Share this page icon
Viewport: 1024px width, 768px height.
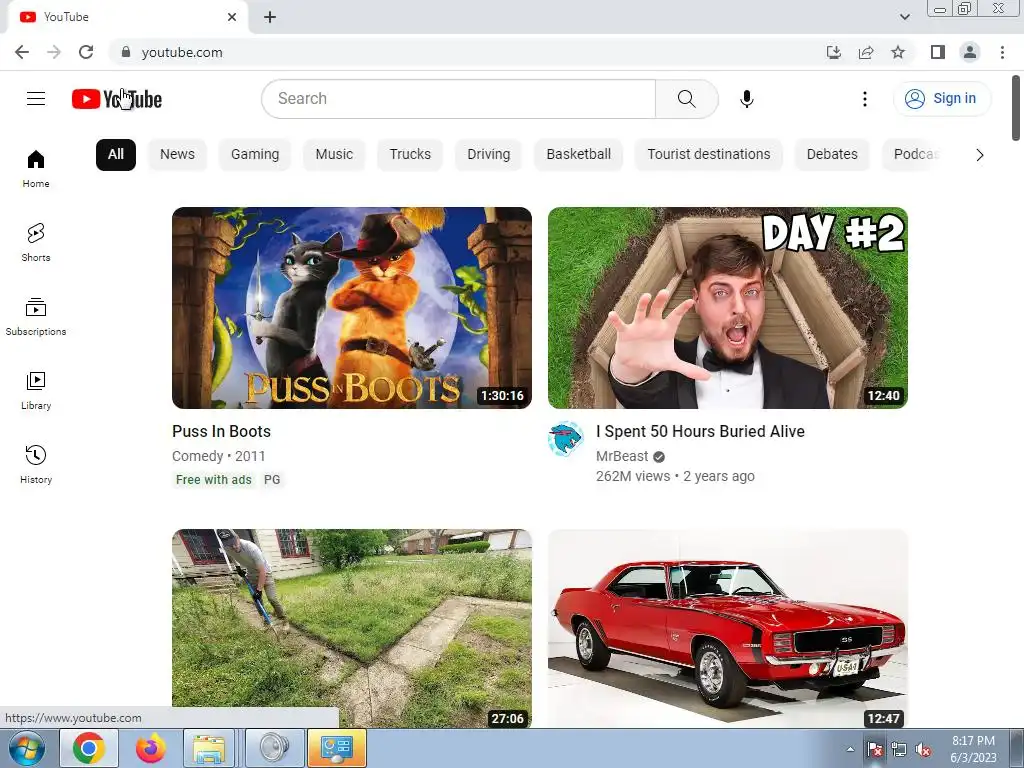tap(866, 52)
